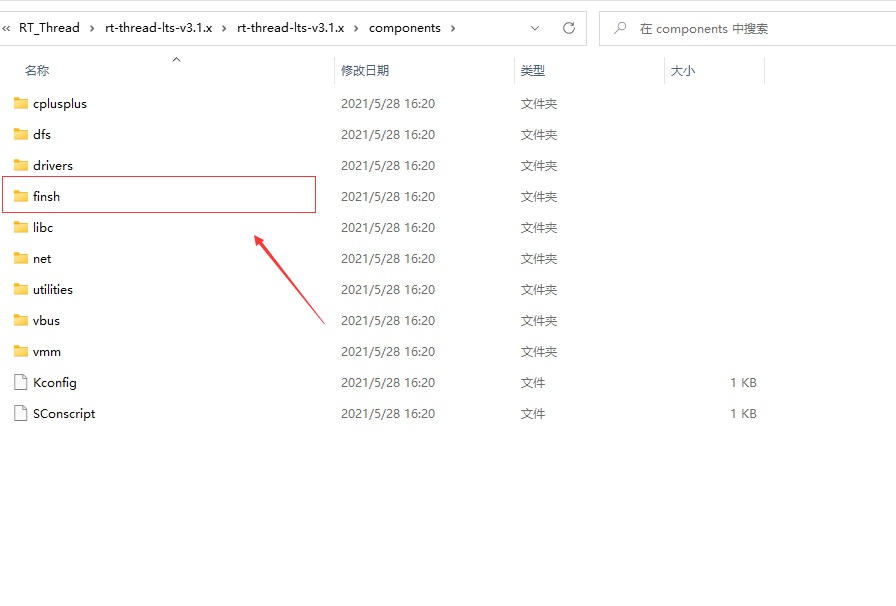Open the address bar history dropdown
The image size is (896, 606).
point(535,28)
